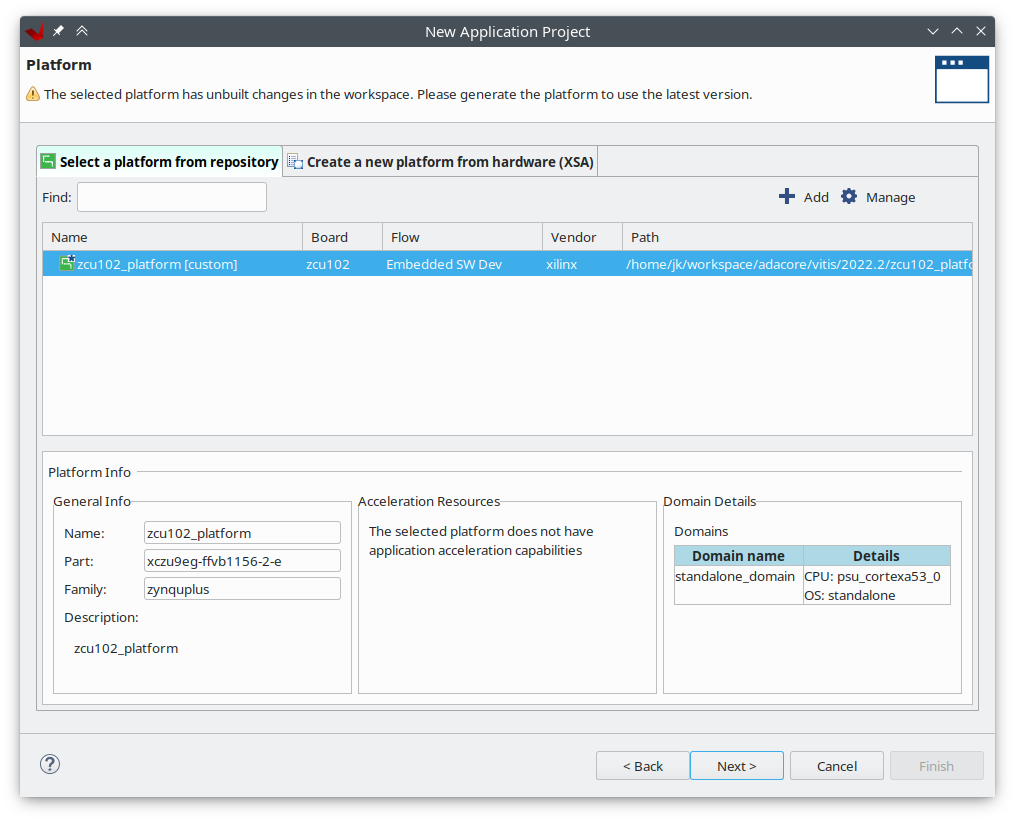Click the Add platform link
1015x821 pixels.
click(816, 197)
